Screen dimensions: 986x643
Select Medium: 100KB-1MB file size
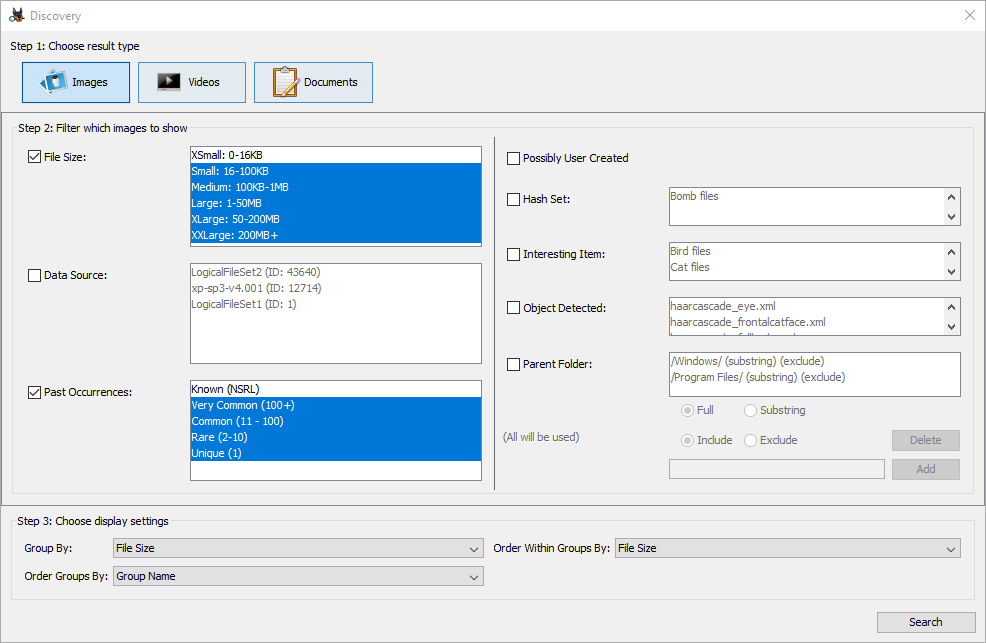click(x=336, y=187)
